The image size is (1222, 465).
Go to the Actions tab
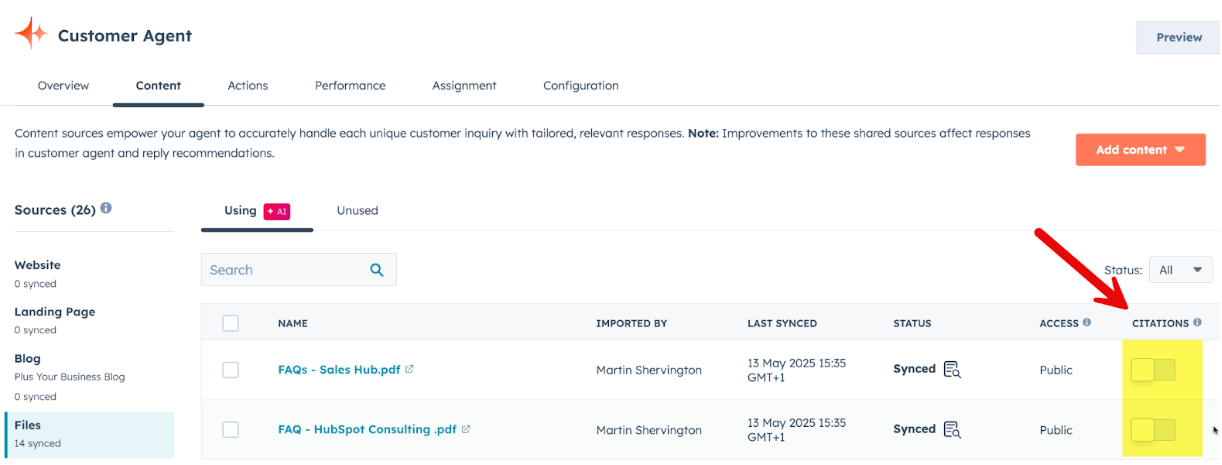(x=248, y=86)
